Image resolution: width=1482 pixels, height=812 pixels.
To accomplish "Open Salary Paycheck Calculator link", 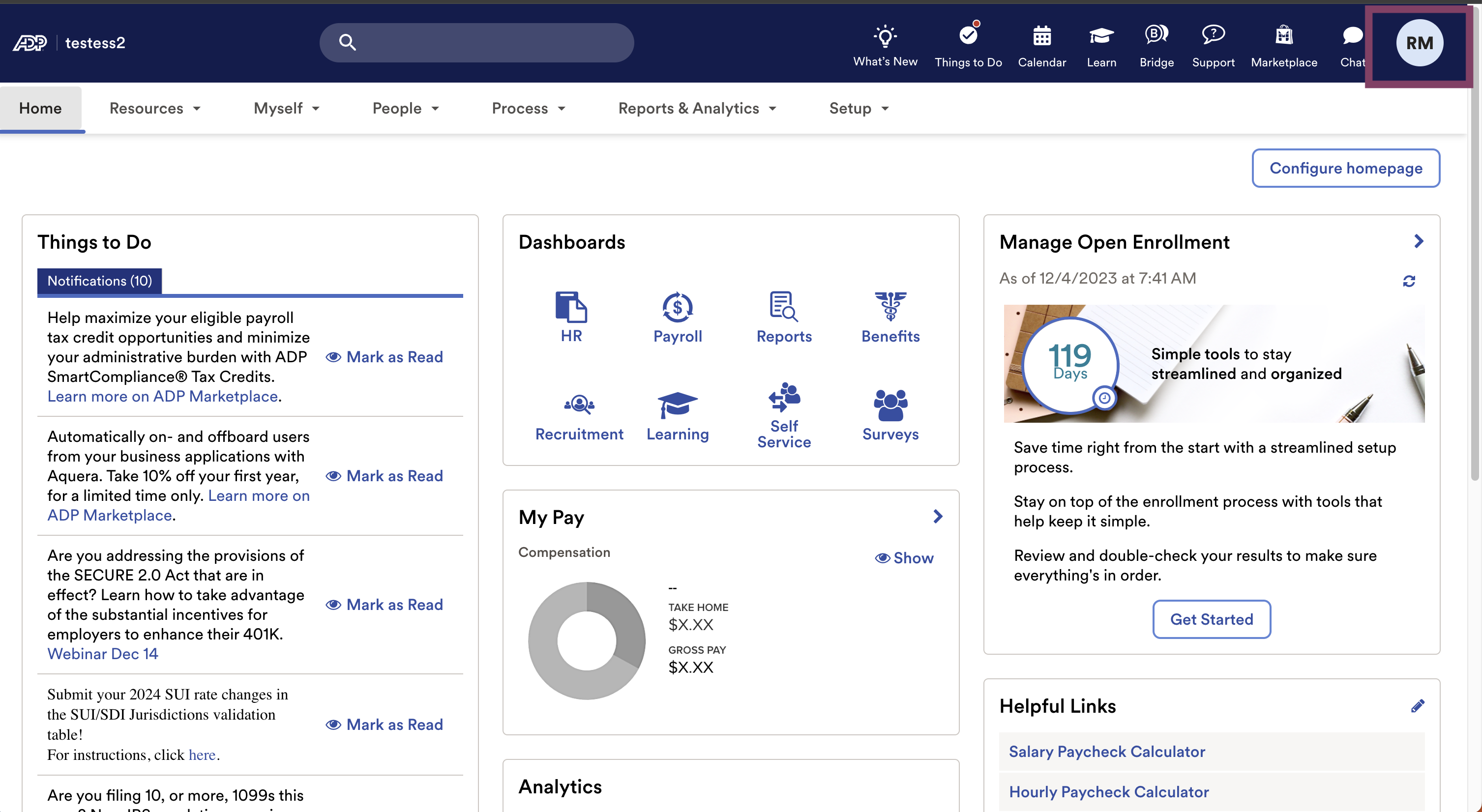I will [1107, 751].
